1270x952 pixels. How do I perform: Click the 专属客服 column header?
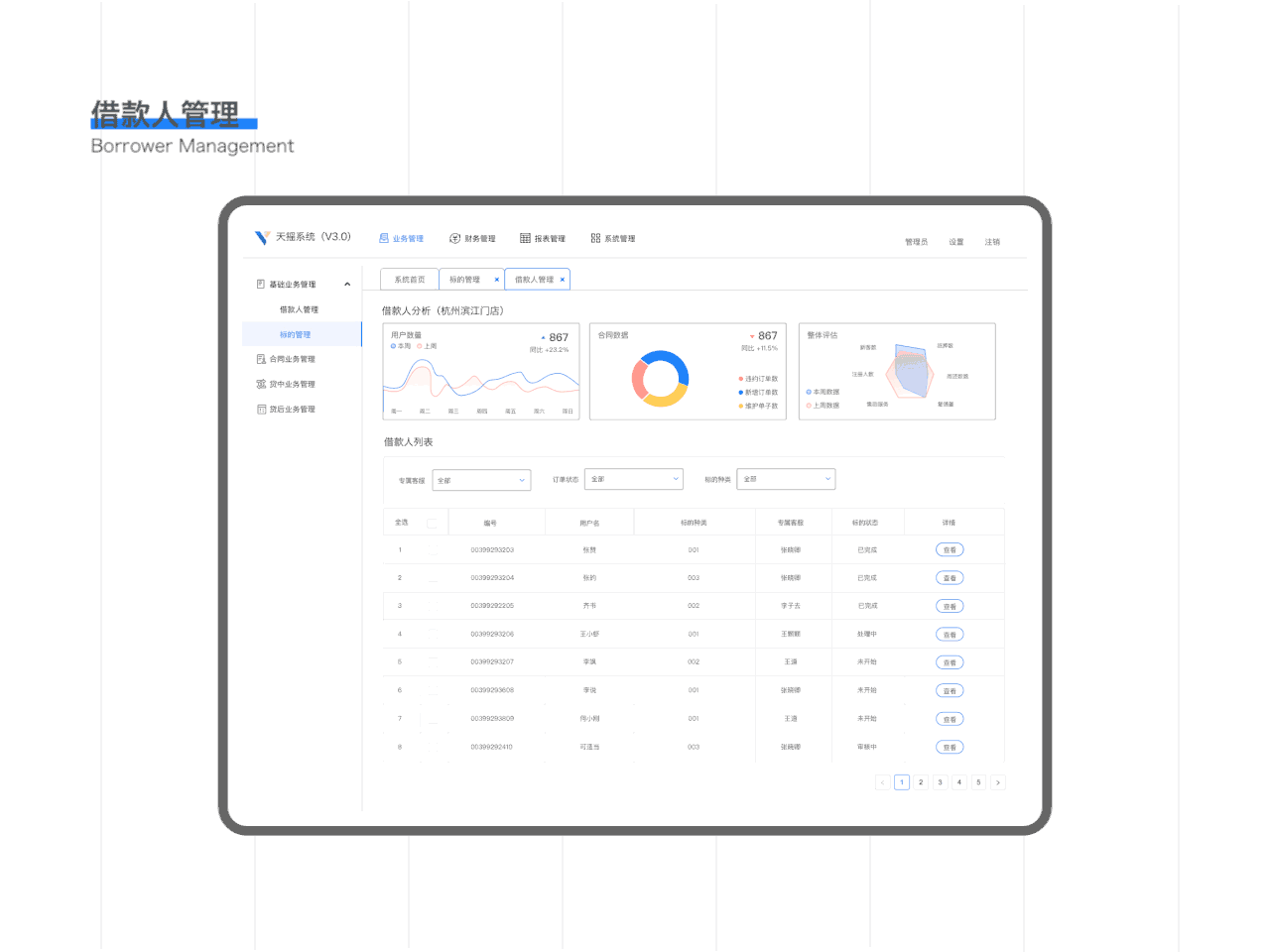click(791, 523)
